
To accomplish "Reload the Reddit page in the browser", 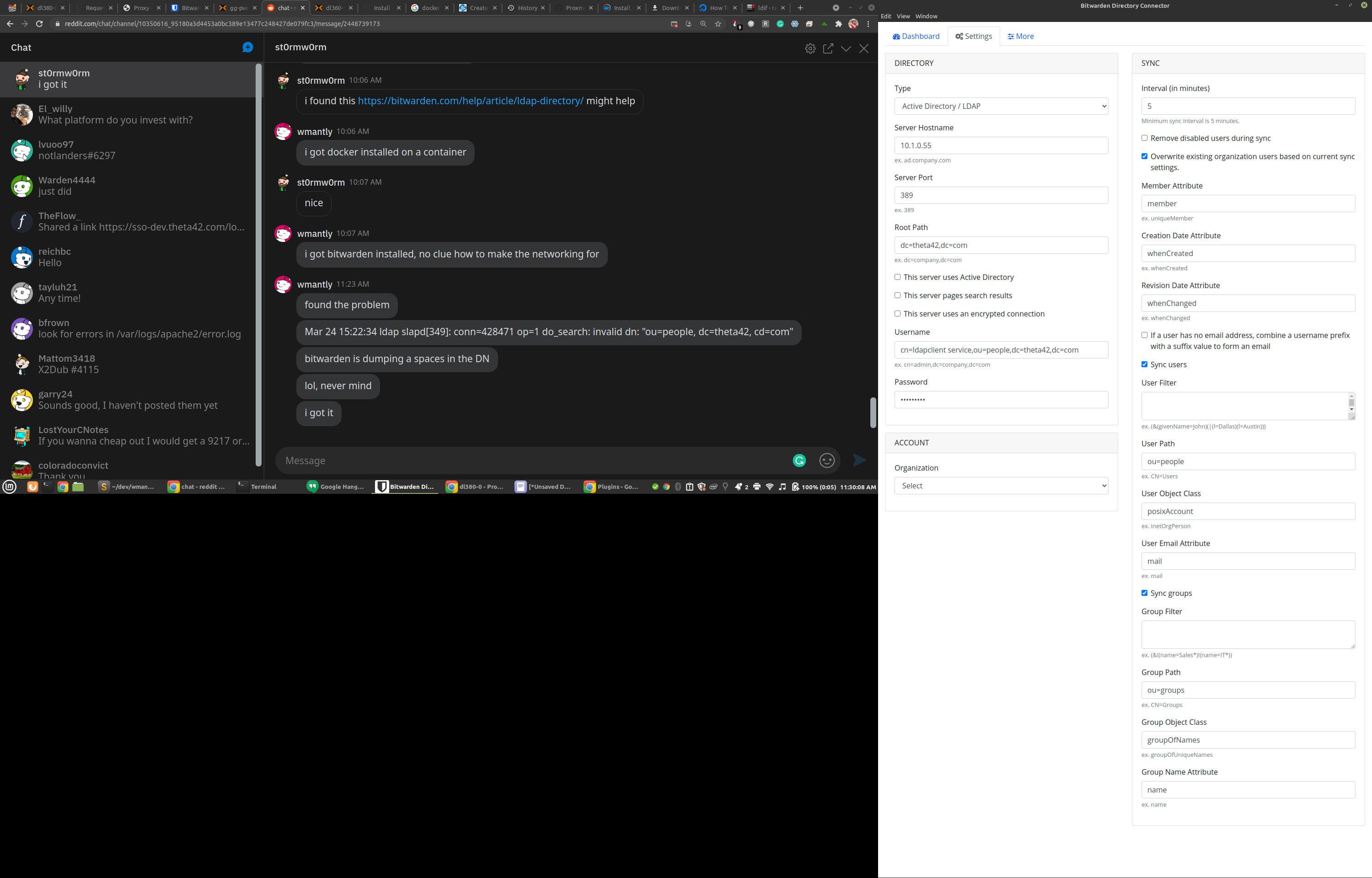I will 39,24.
